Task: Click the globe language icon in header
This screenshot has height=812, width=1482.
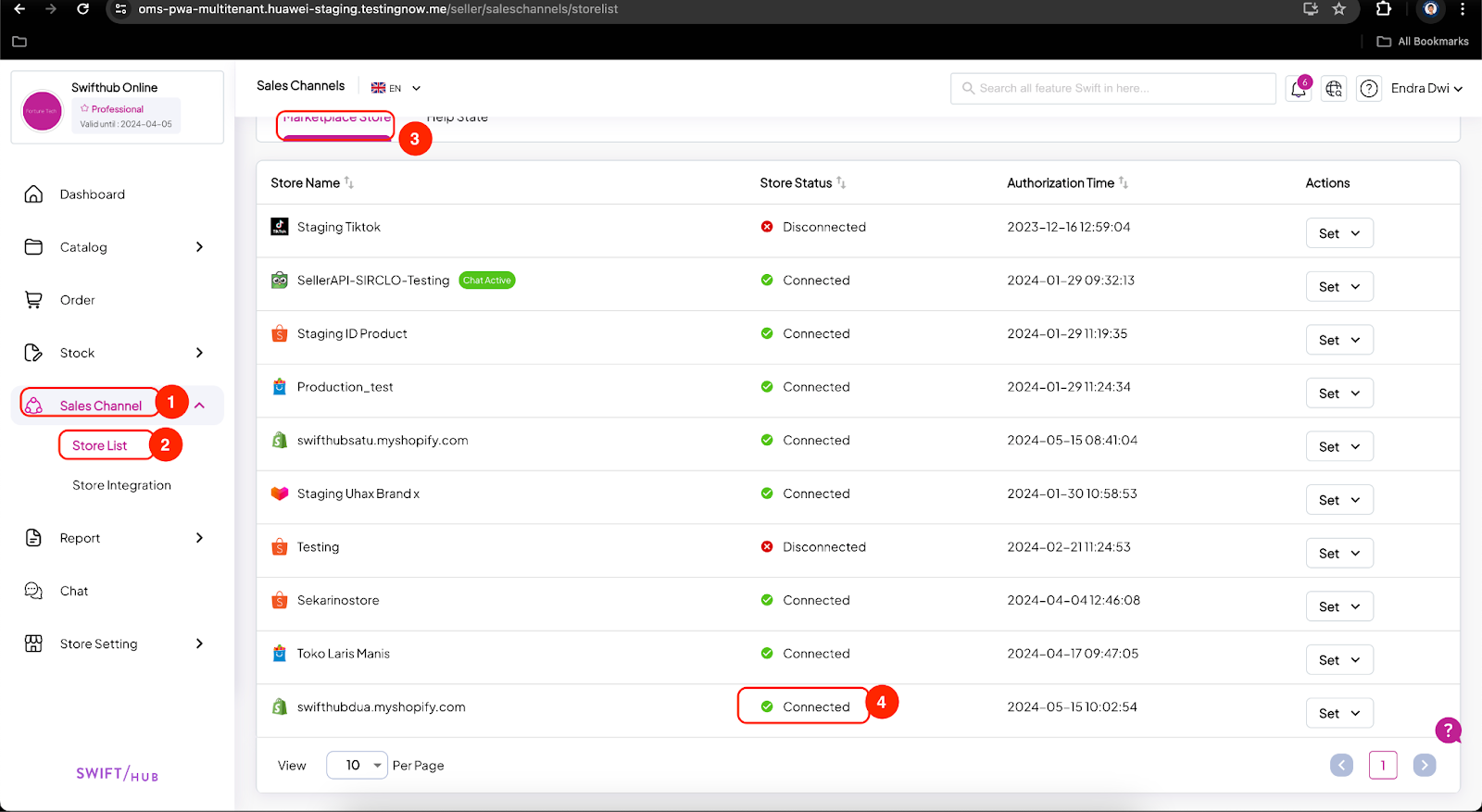Action: 1334,89
